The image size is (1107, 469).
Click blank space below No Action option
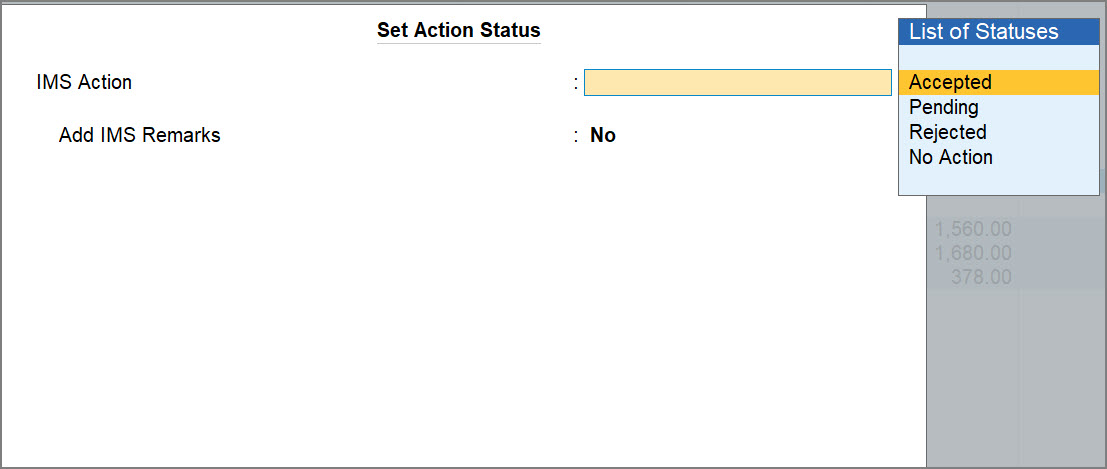tap(998, 180)
